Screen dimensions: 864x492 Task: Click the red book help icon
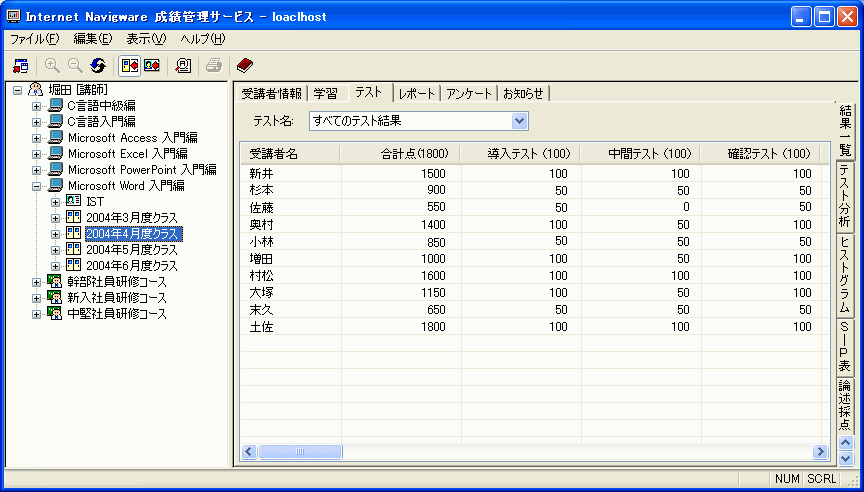click(x=244, y=66)
